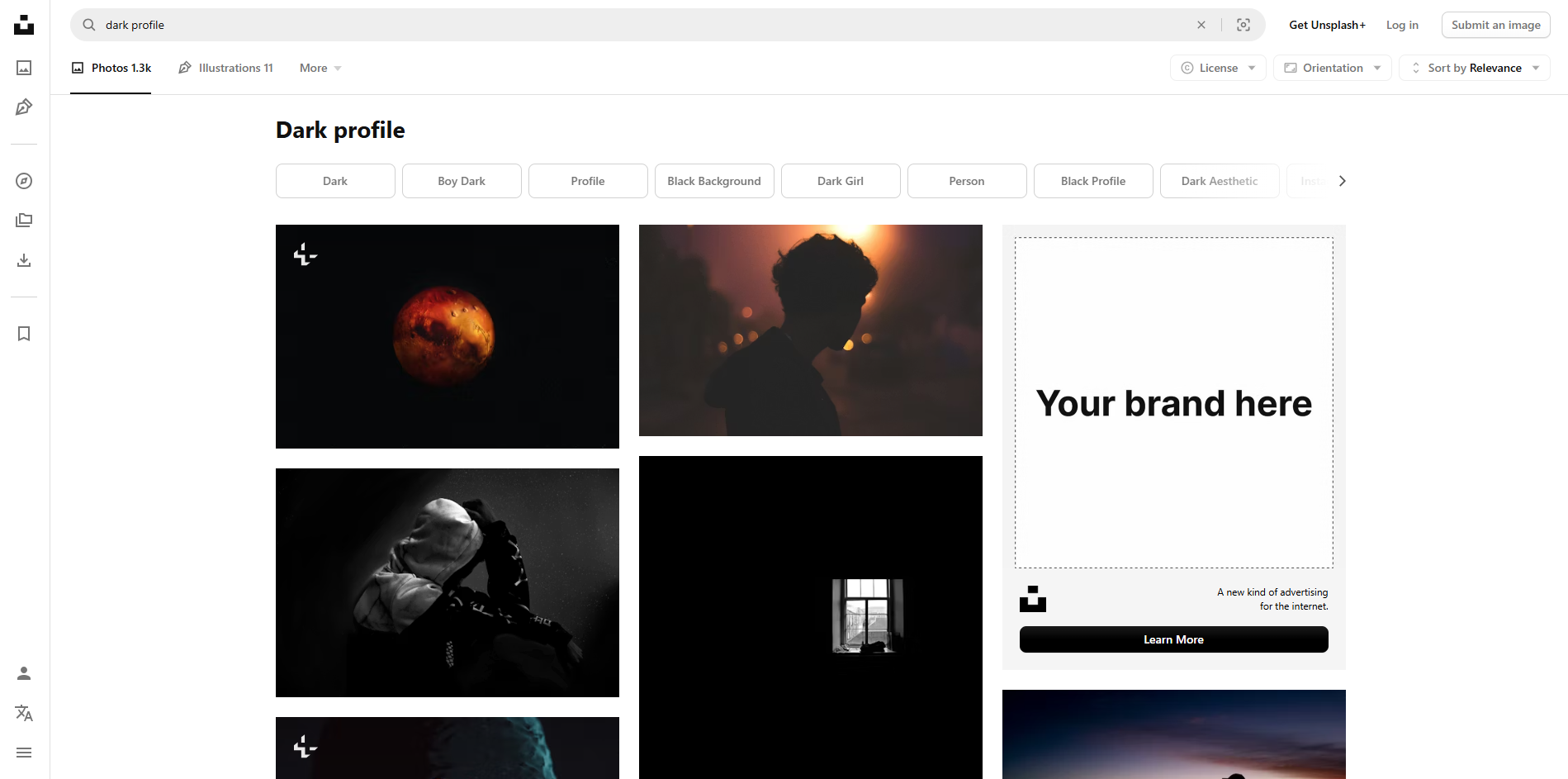
Task: Select the Black Background filter chip
Action: coord(713,181)
